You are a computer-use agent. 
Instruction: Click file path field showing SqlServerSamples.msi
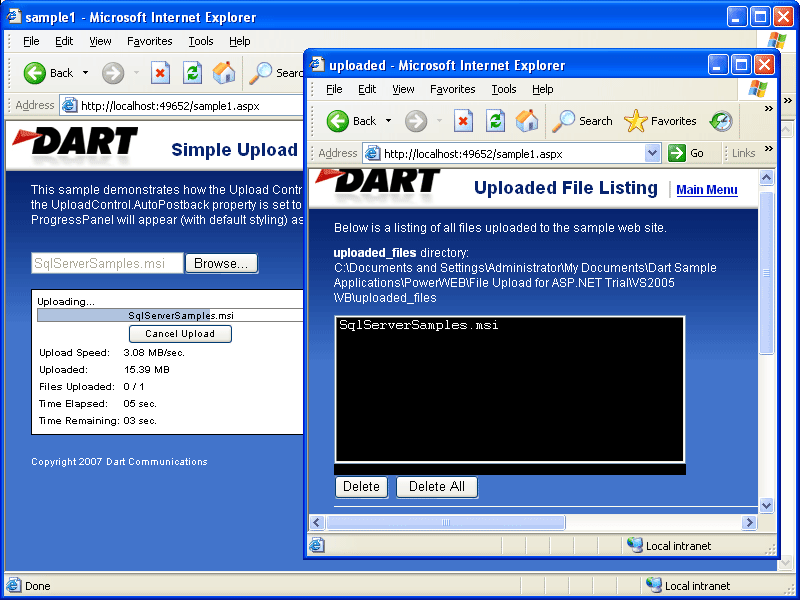[x=107, y=263]
